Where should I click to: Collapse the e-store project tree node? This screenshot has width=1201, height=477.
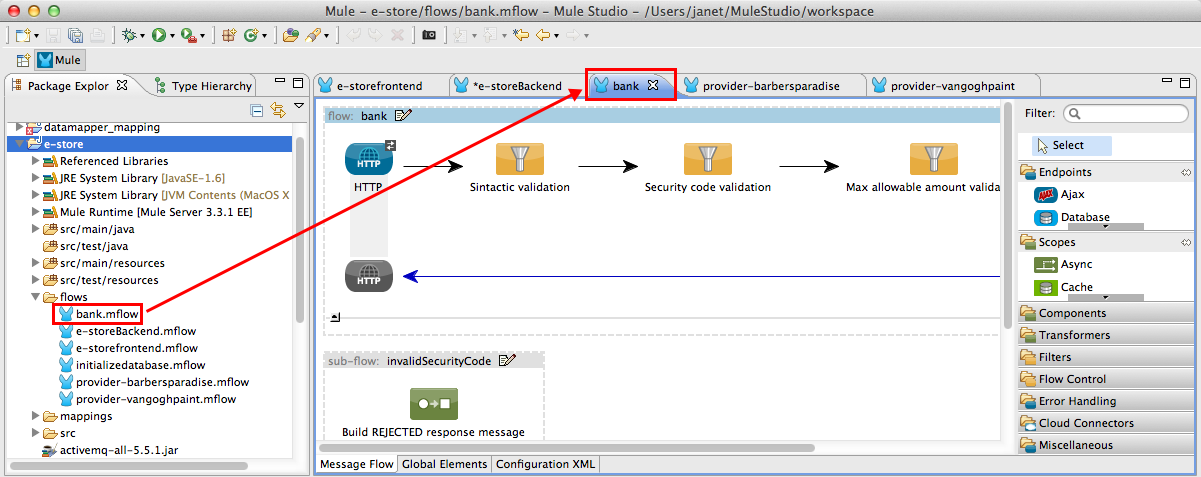coord(22,145)
